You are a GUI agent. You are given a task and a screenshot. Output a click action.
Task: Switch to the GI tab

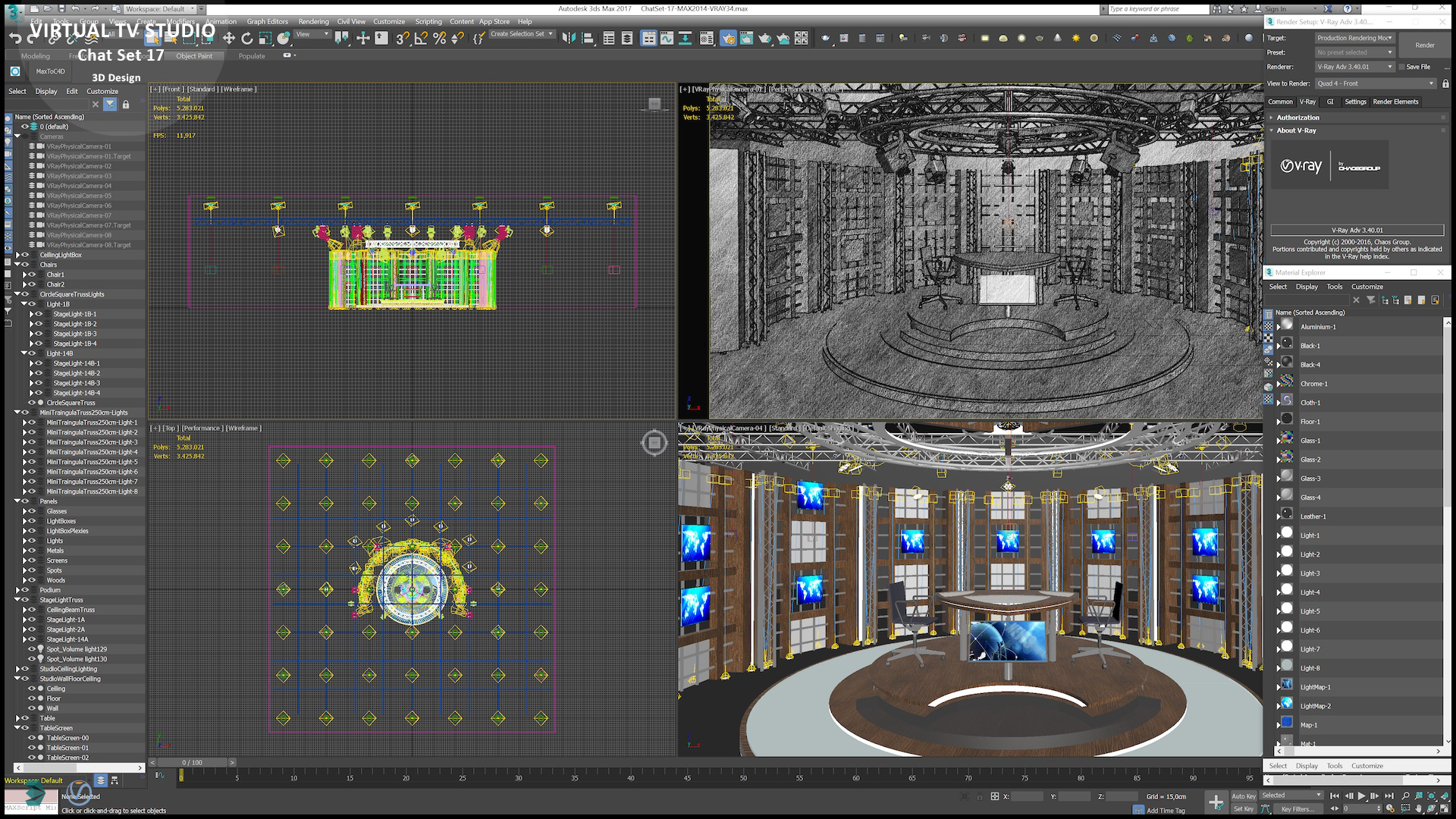coord(1329,102)
